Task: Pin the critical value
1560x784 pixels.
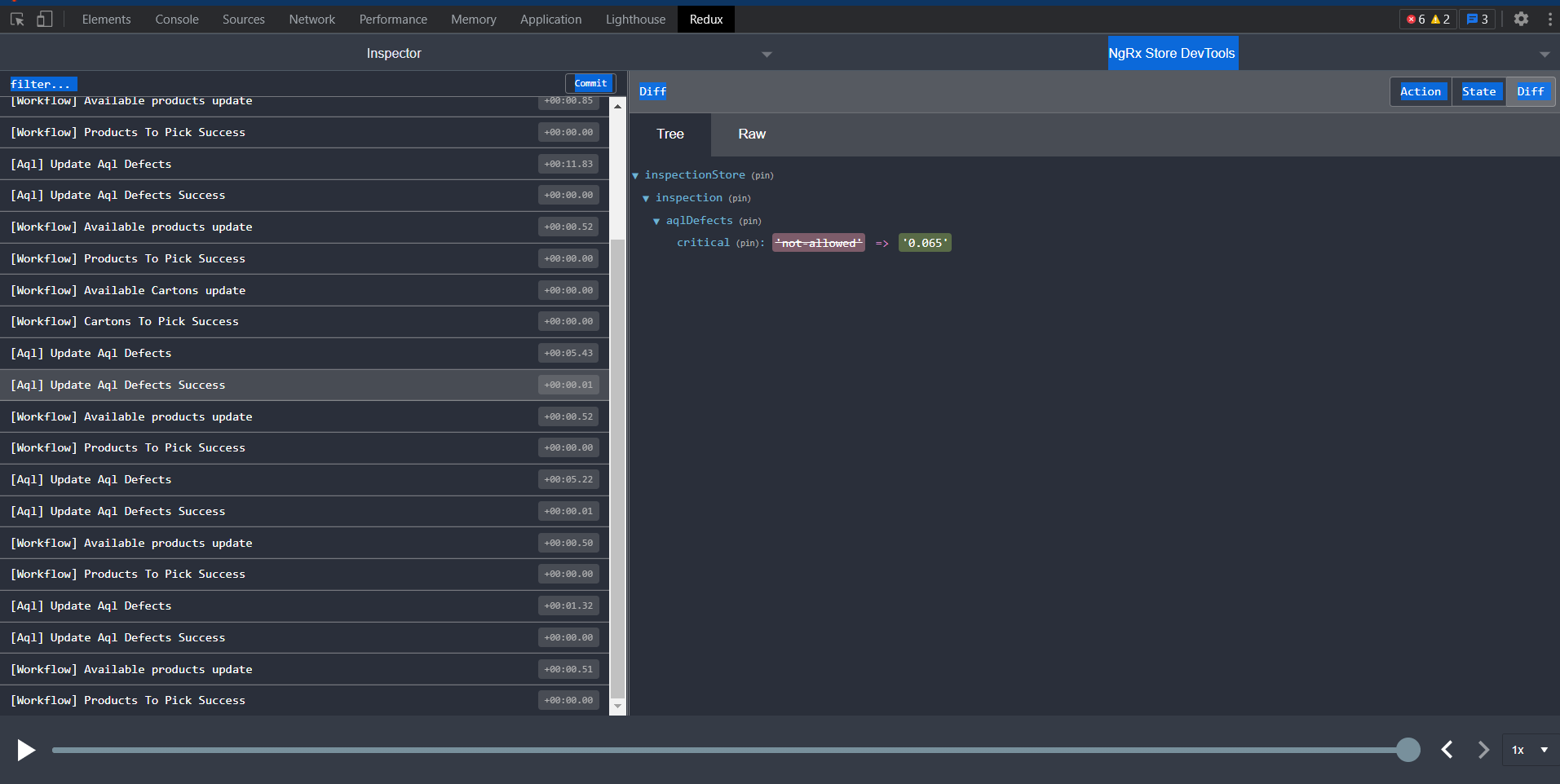Action: tap(748, 243)
